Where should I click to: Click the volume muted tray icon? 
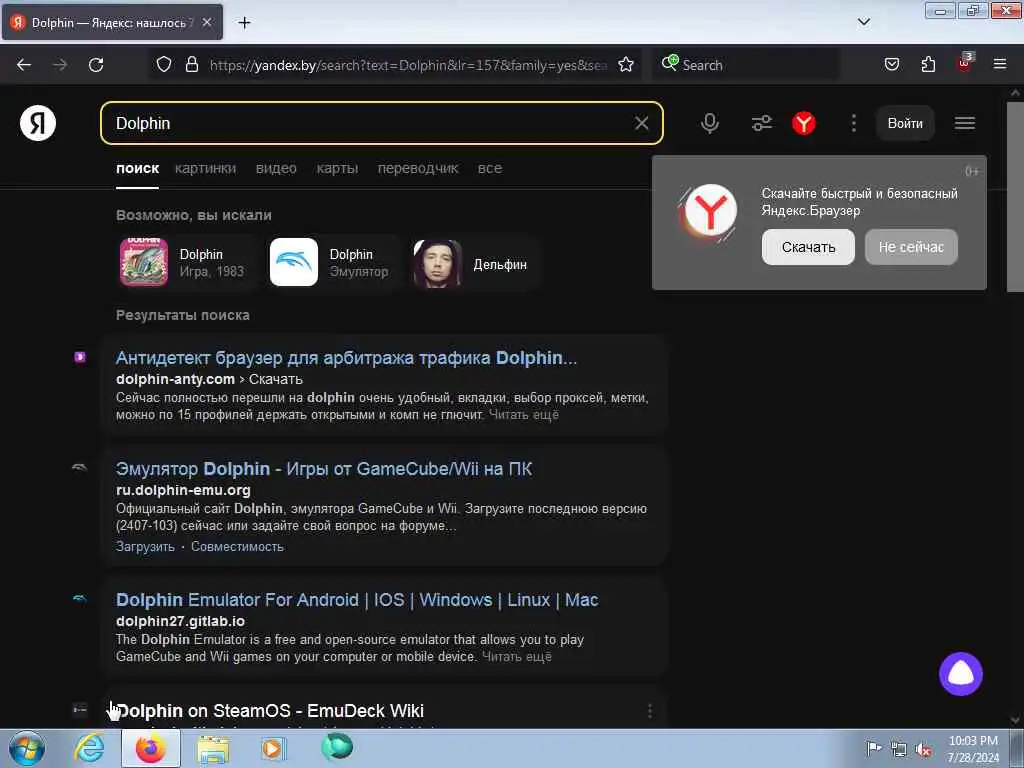coord(923,749)
